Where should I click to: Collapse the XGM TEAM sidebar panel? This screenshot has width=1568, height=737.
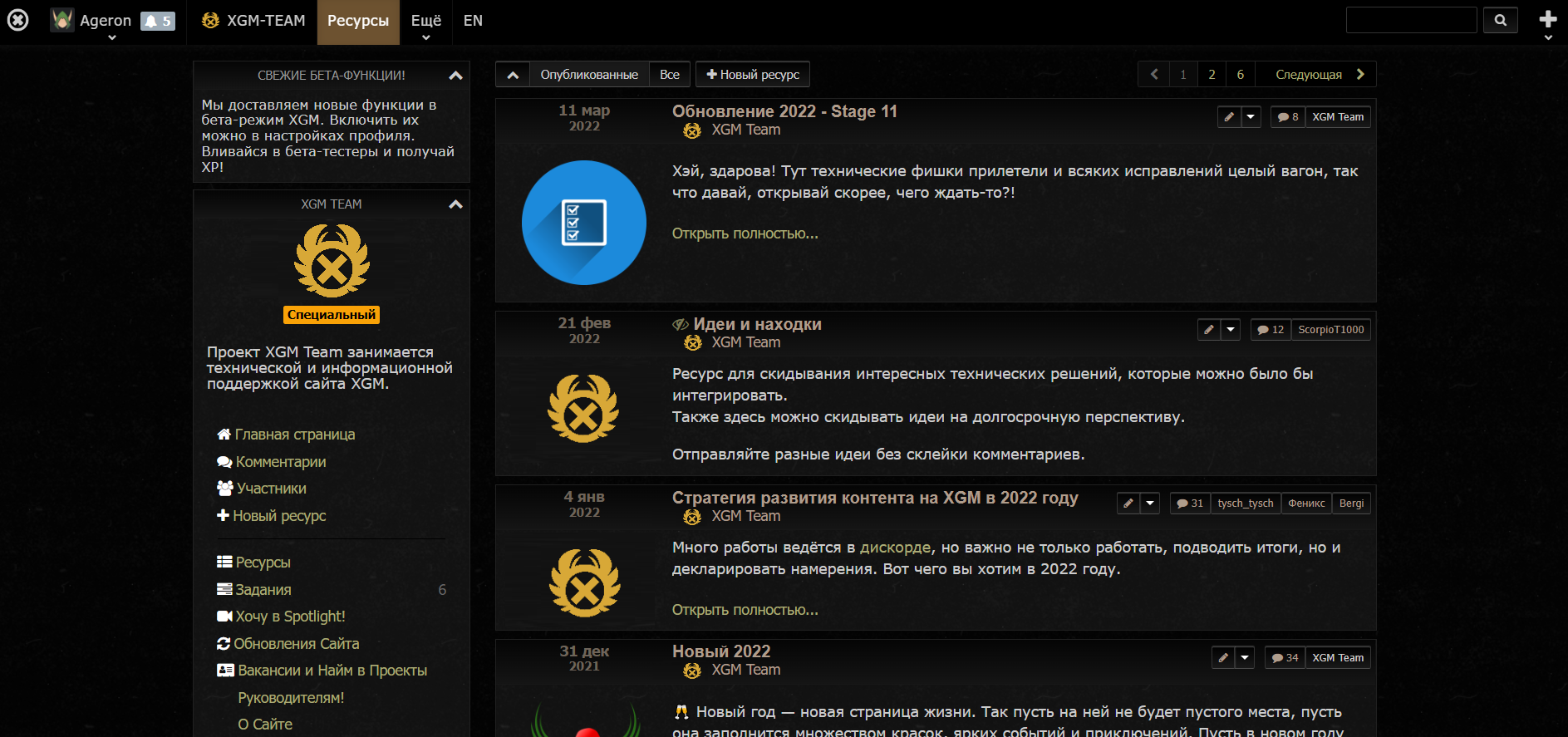pyautogui.click(x=455, y=204)
